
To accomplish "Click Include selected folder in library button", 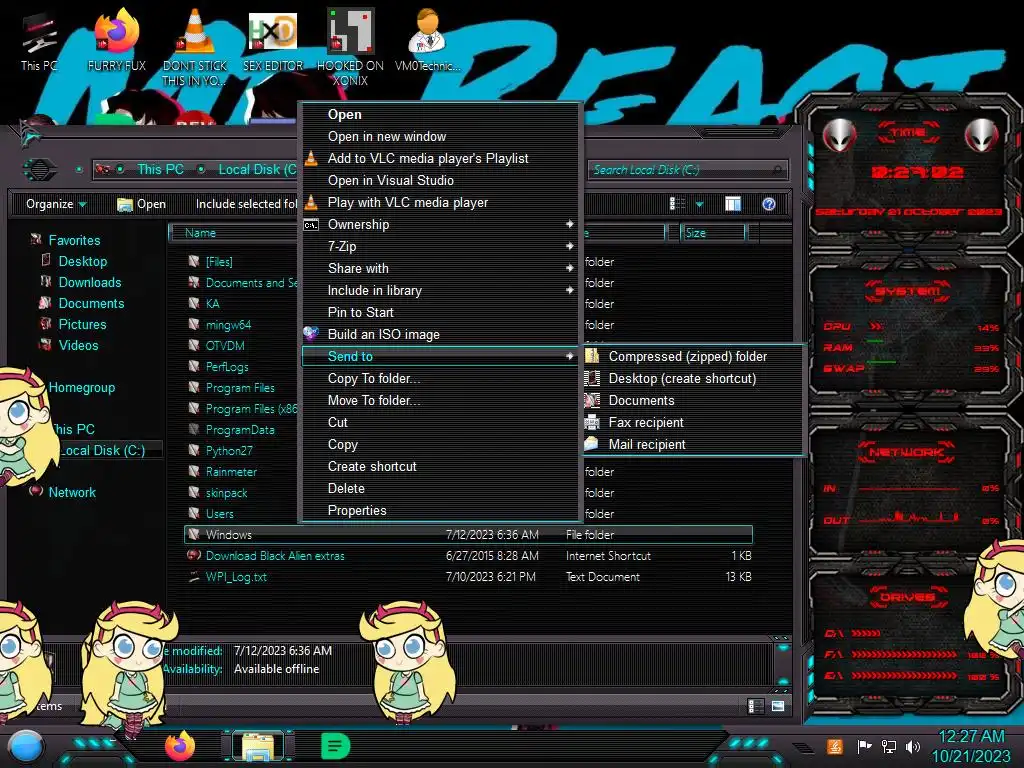I will coord(246,204).
